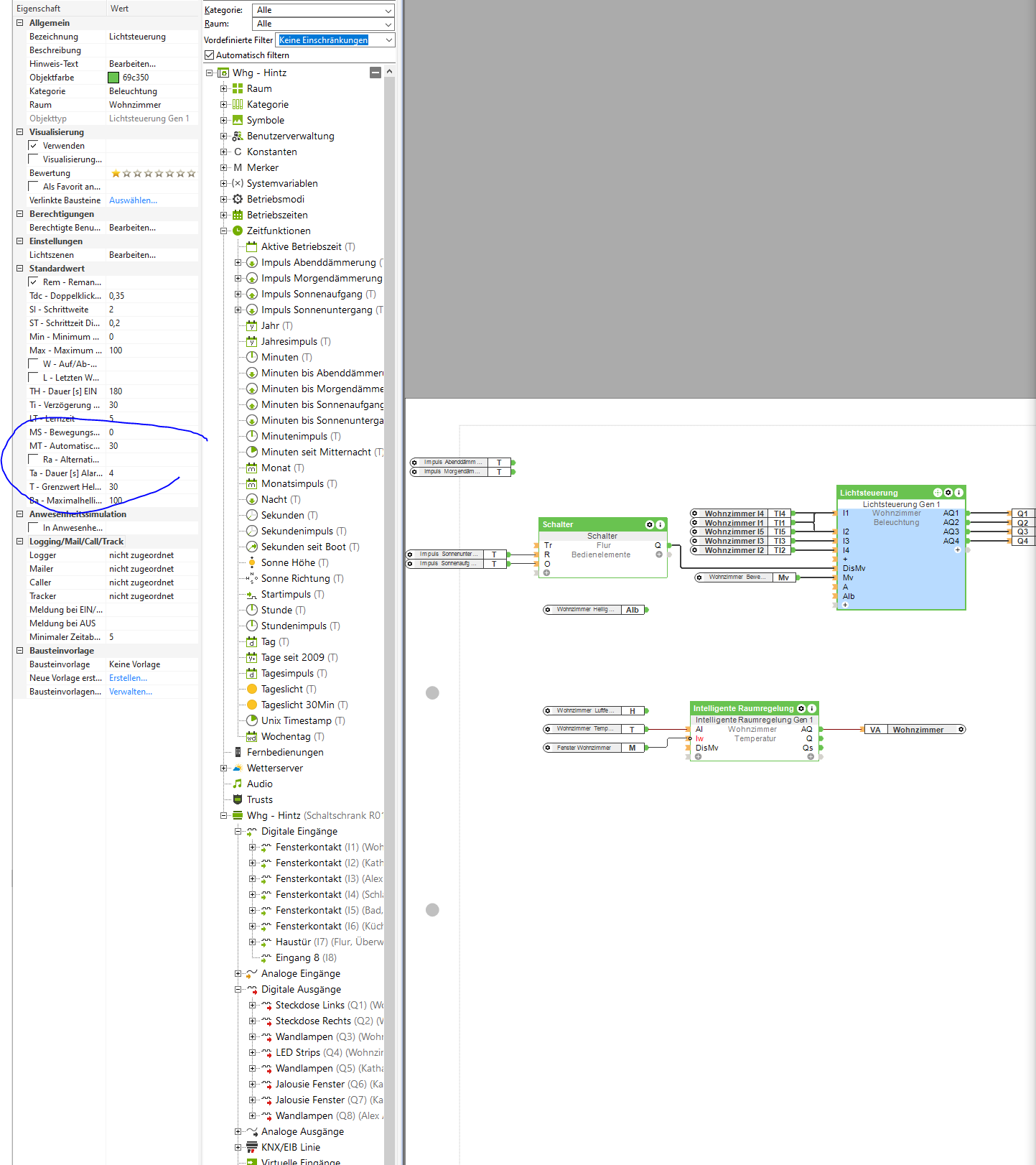Click the Wetterserver cloud icon
The image size is (1036, 1165).
point(238,768)
